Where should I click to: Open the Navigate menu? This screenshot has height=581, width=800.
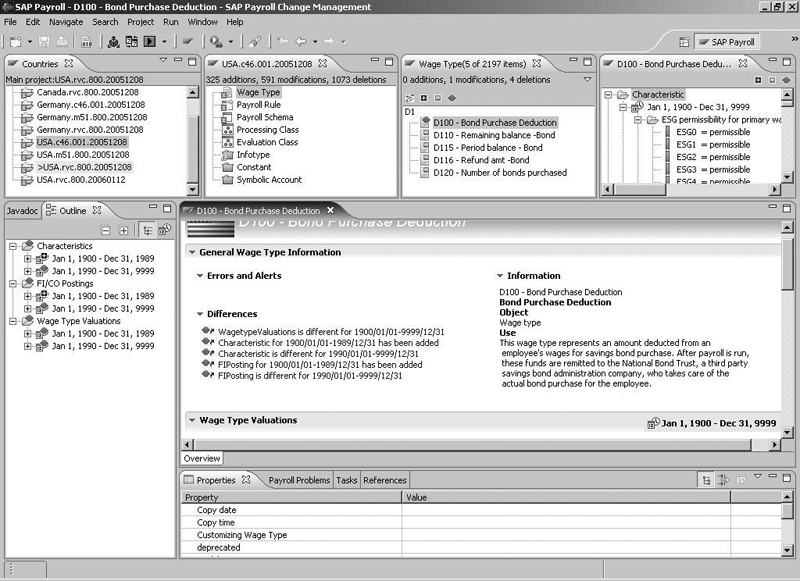pyautogui.click(x=66, y=22)
